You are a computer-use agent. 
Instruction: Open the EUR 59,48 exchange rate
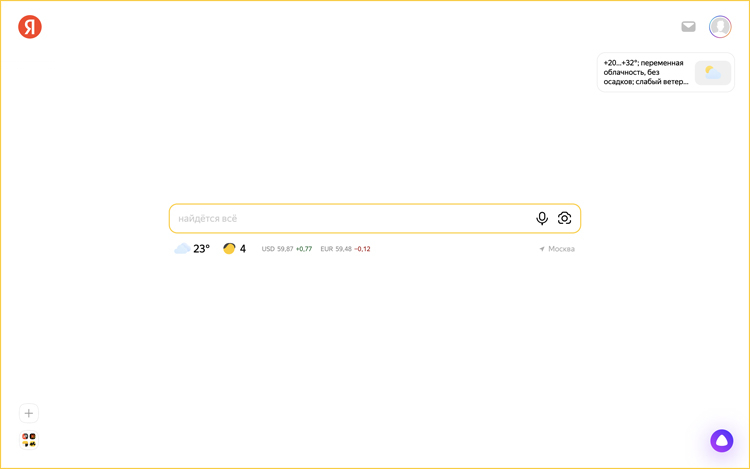coord(335,249)
